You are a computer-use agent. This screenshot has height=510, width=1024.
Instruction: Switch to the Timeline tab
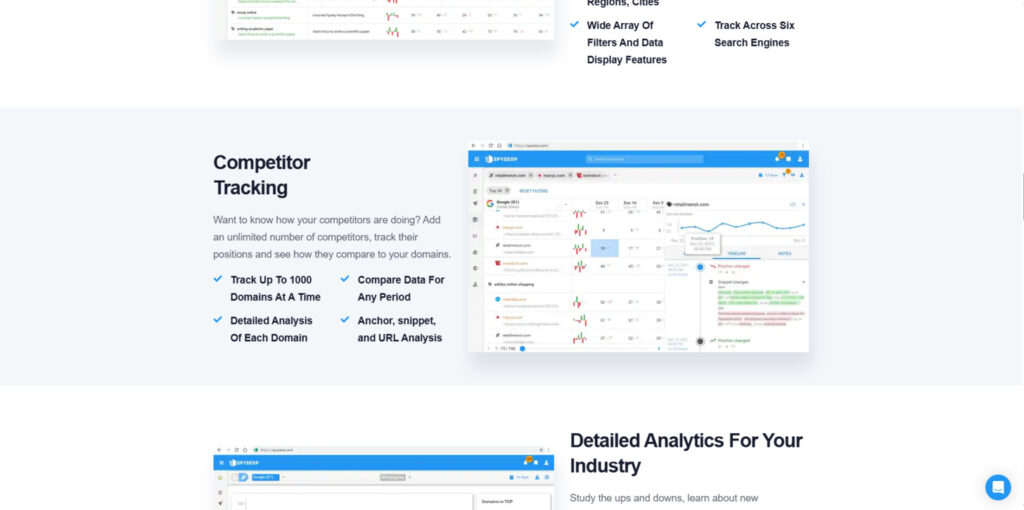click(737, 253)
